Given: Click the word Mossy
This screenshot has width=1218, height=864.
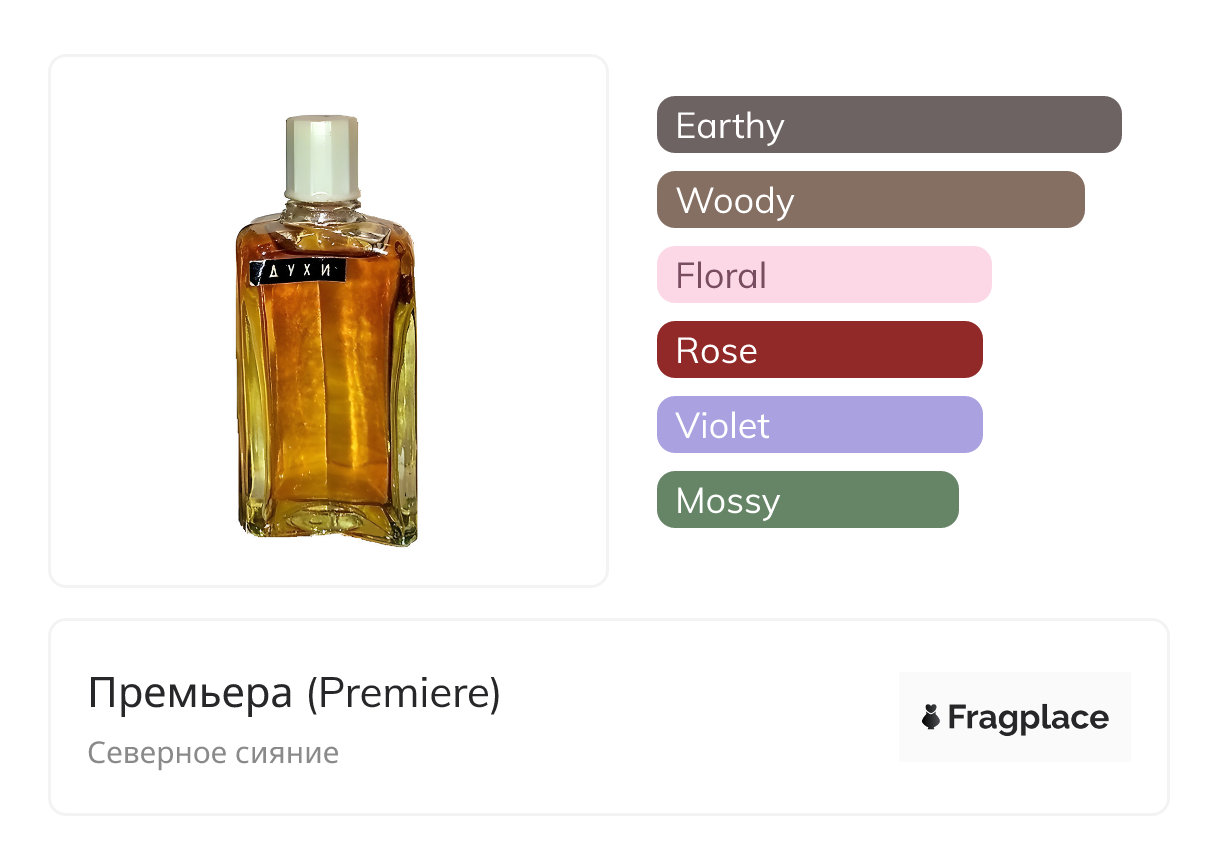Looking at the screenshot, I should 727,501.
